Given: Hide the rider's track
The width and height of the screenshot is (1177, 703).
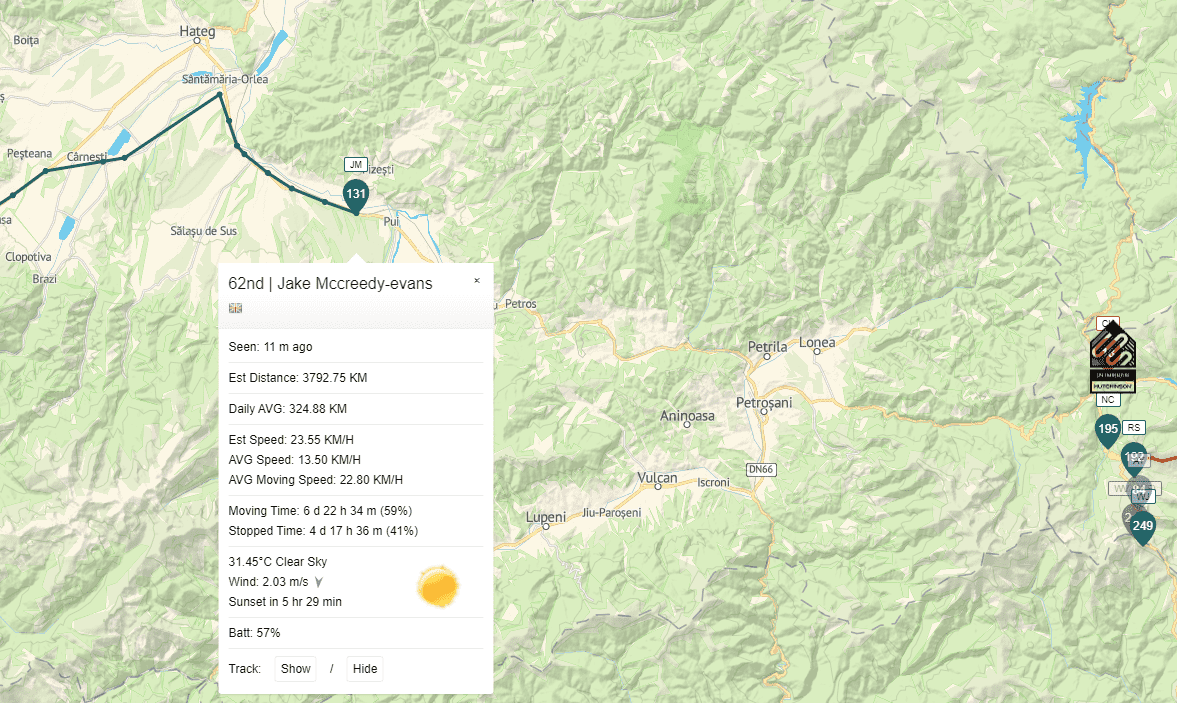Looking at the screenshot, I should coord(365,669).
